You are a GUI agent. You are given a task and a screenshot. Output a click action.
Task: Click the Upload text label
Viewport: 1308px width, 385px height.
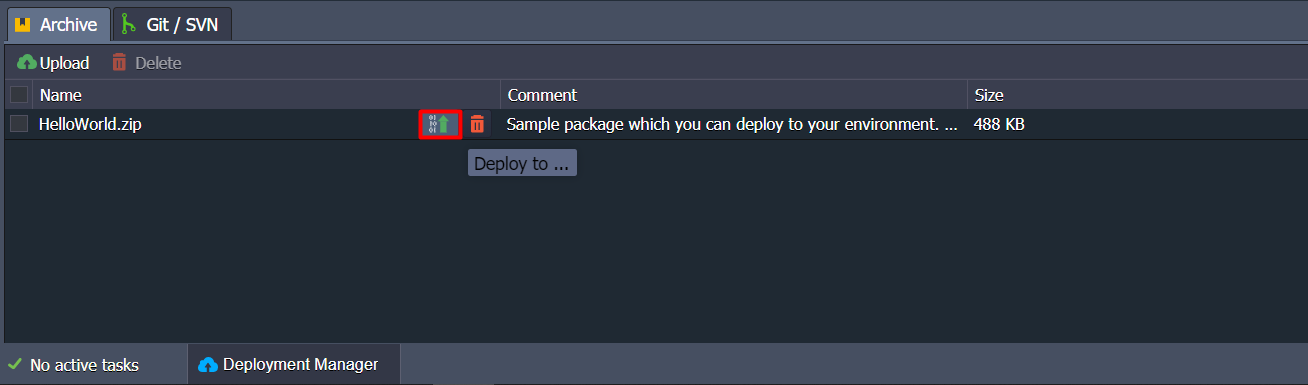pyautogui.click(x=64, y=63)
